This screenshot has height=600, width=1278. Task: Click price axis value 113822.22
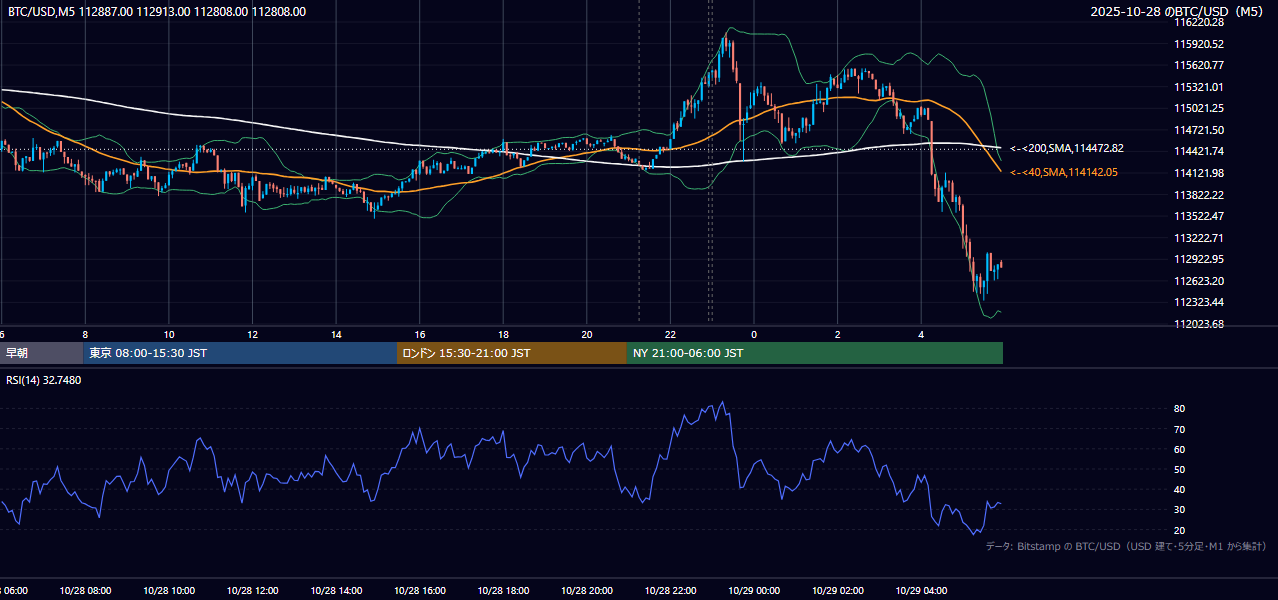coord(1199,195)
